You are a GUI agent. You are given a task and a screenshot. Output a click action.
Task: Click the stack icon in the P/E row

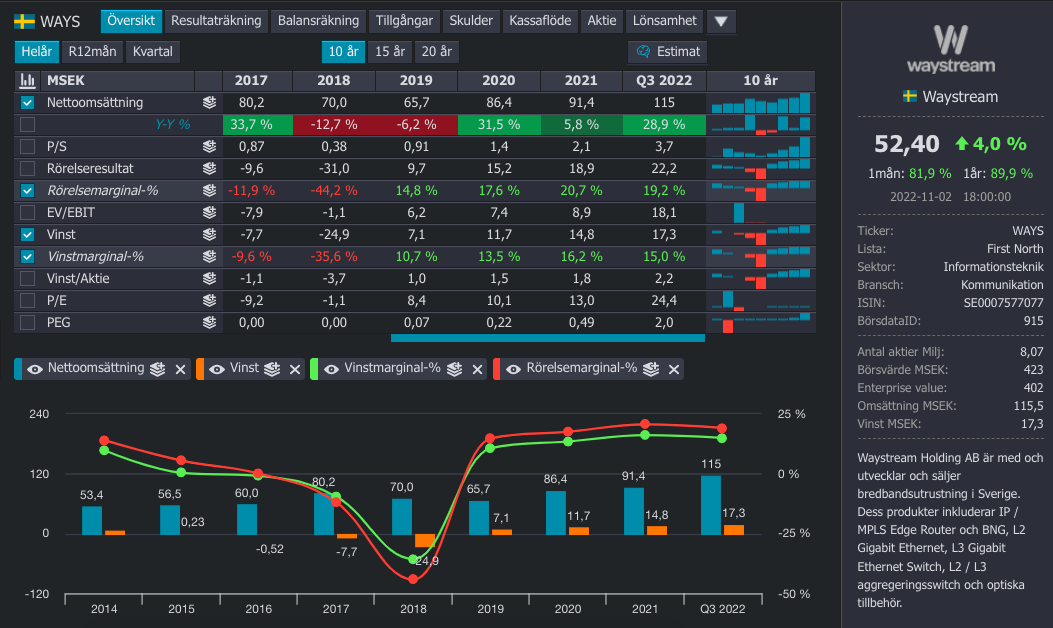209,300
